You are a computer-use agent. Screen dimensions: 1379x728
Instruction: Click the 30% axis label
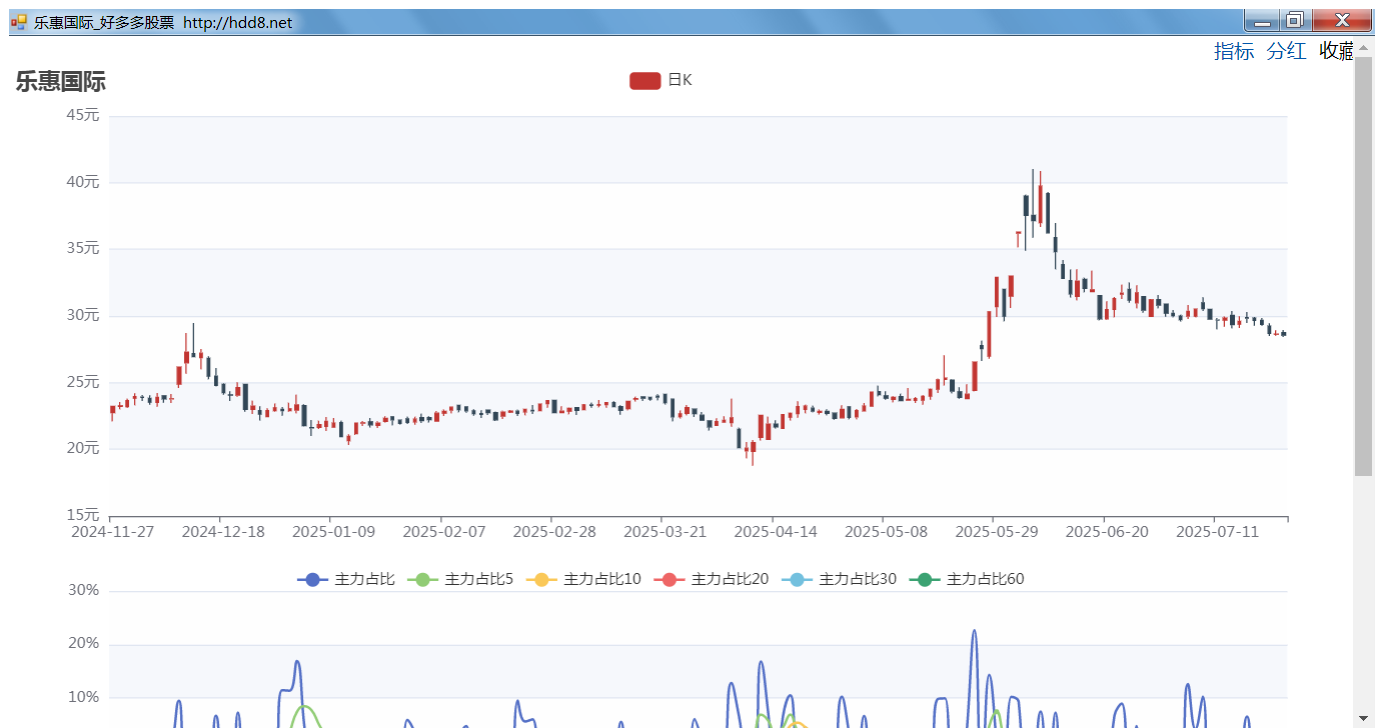83,590
